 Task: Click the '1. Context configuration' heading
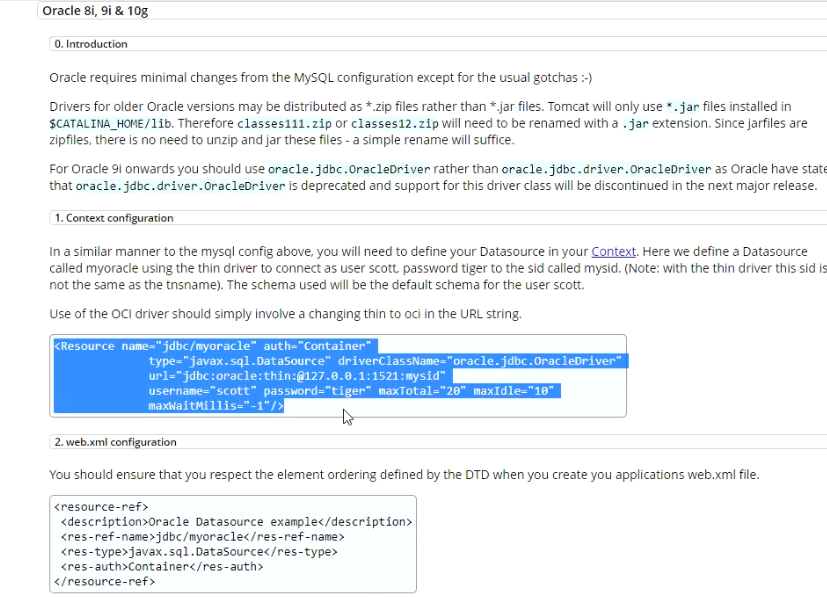[114, 218]
